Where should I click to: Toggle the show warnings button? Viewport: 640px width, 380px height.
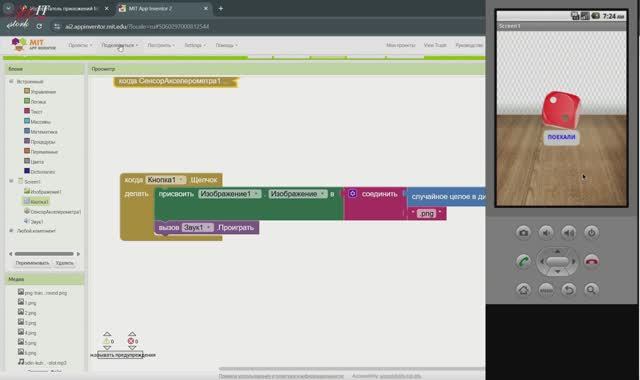pyautogui.click(x=120, y=355)
